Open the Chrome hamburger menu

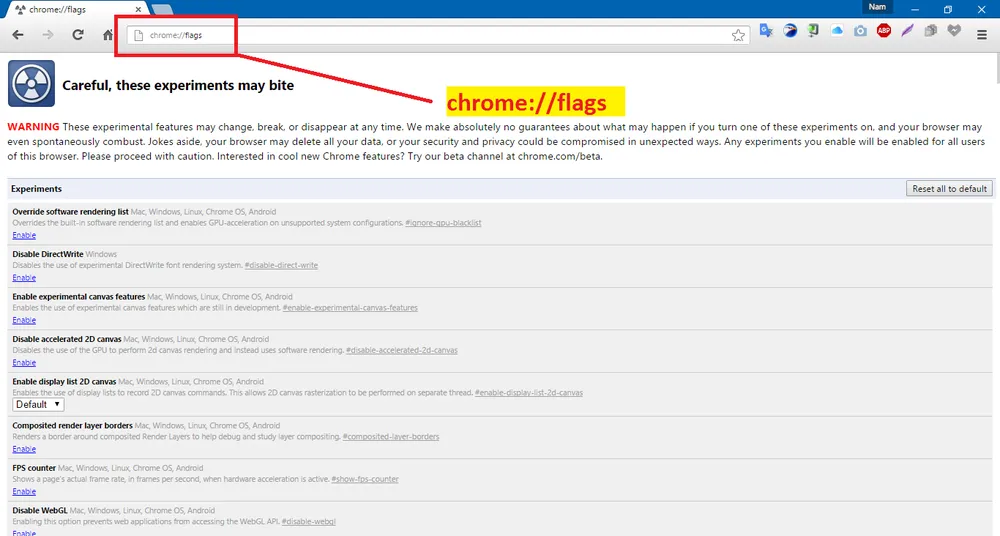click(x=982, y=35)
